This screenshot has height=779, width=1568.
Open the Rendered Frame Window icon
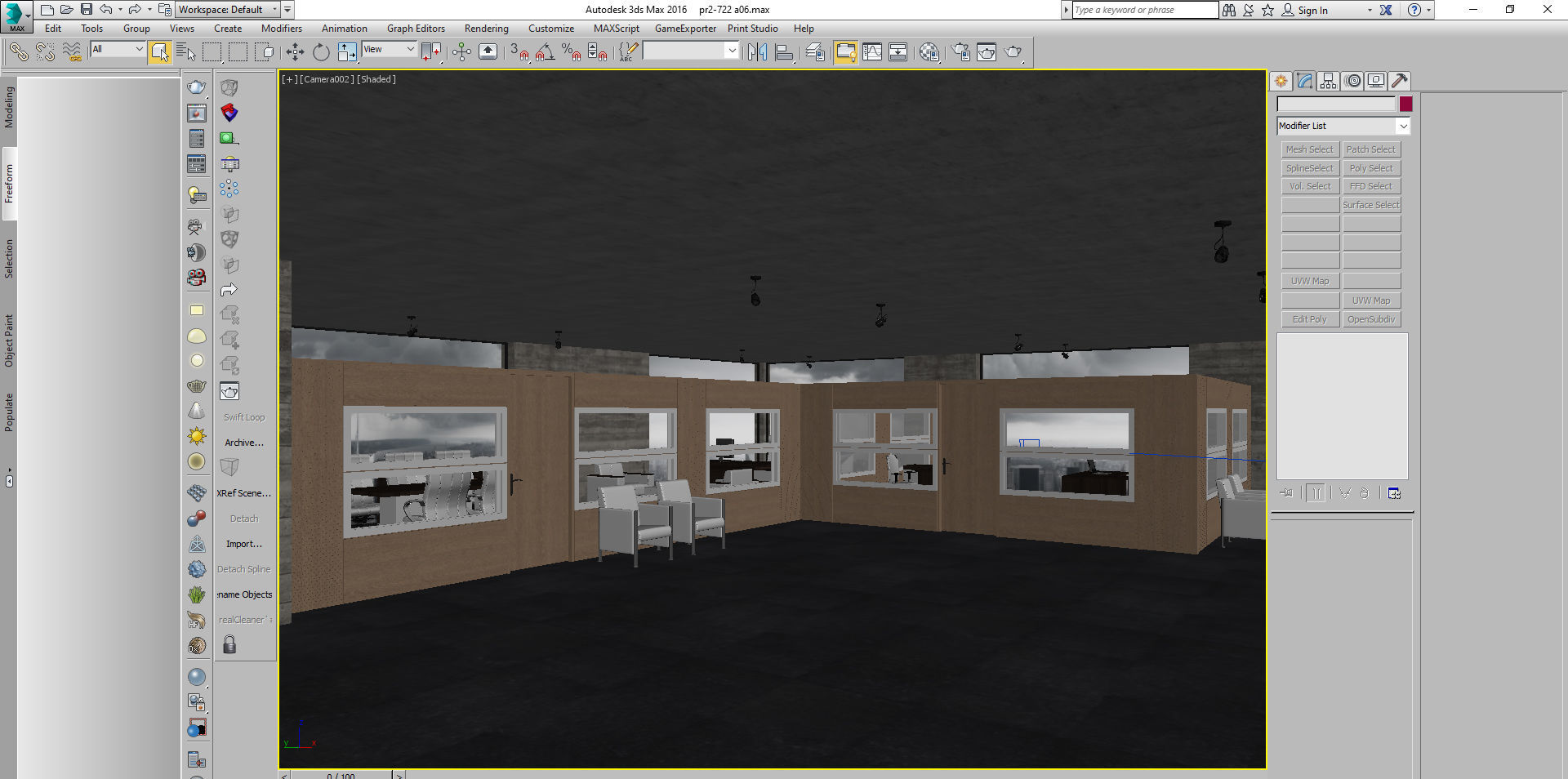tap(987, 52)
